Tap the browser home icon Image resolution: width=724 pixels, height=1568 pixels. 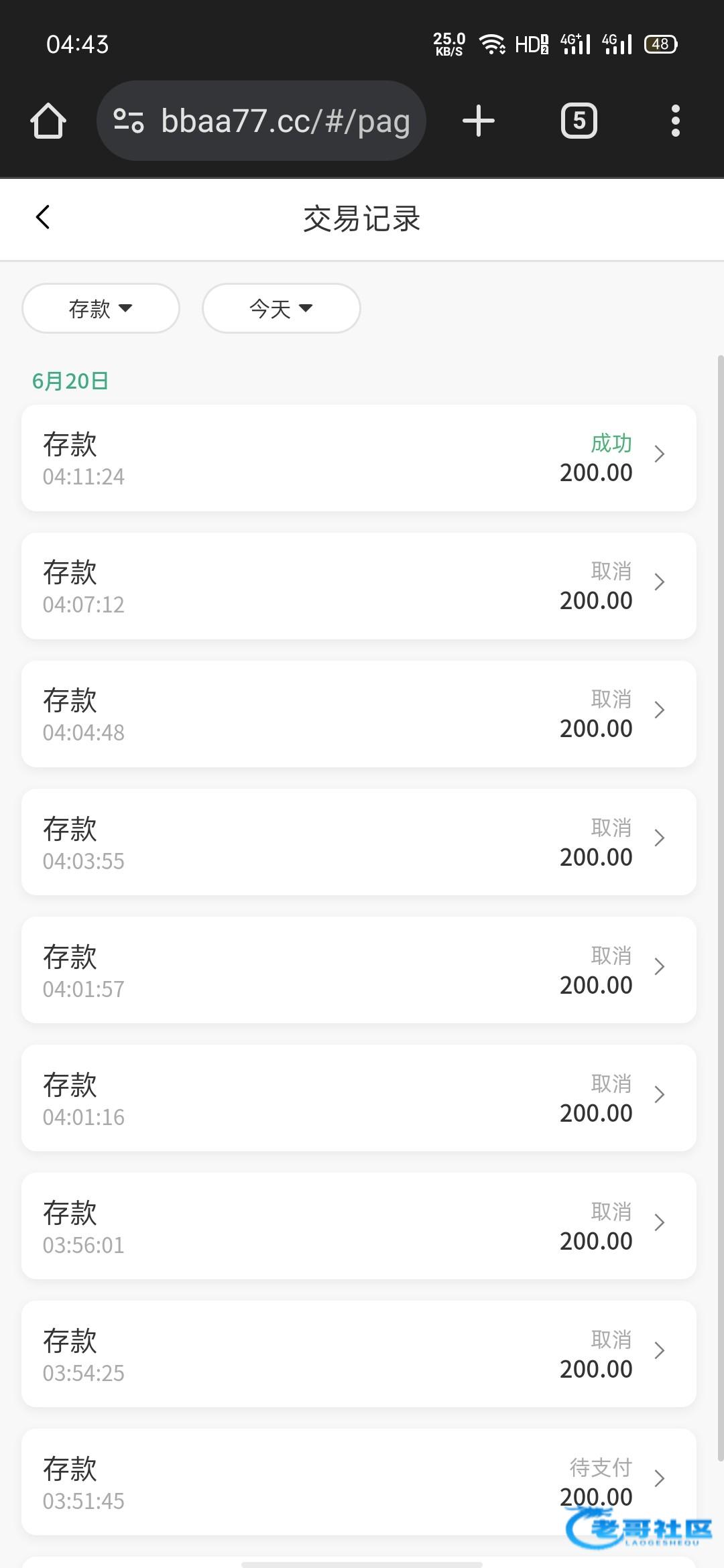coord(48,121)
